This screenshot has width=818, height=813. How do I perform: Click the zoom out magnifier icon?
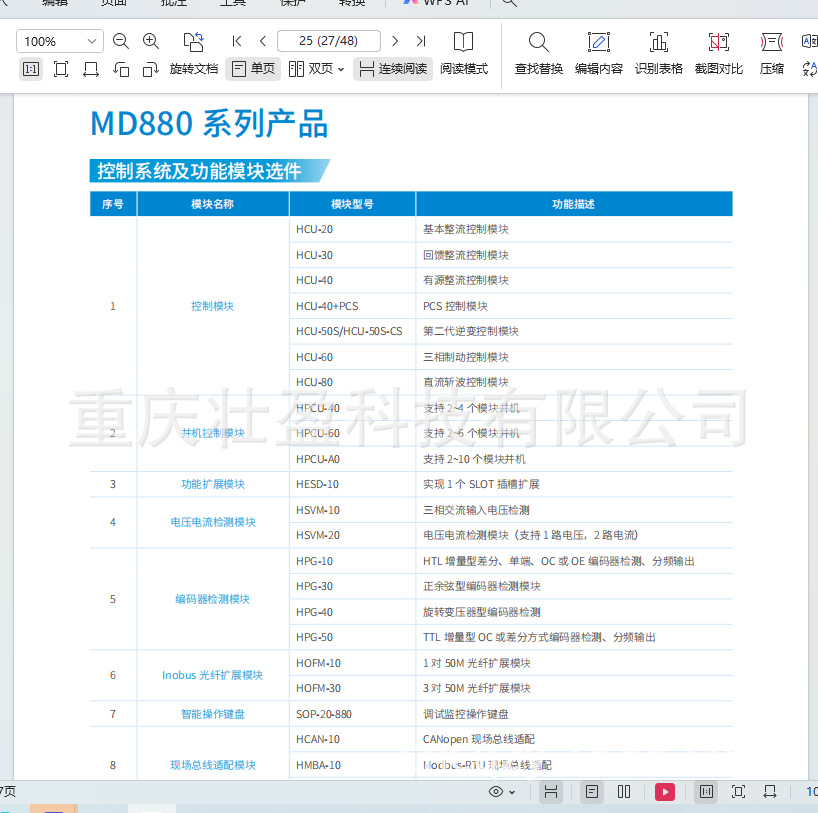pos(121,41)
